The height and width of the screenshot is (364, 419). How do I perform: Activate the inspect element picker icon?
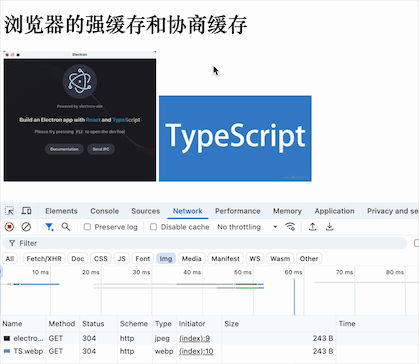pyautogui.click(x=9, y=211)
